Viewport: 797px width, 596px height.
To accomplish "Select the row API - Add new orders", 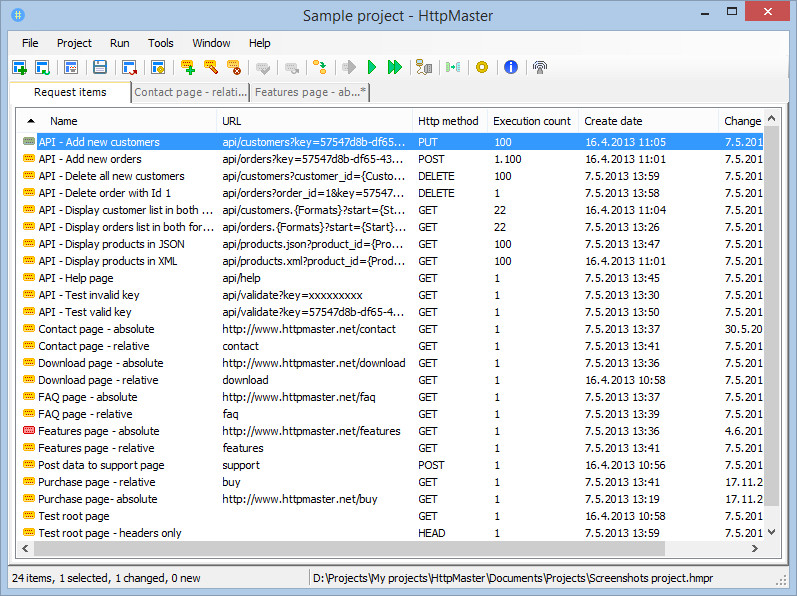I will (390, 159).
